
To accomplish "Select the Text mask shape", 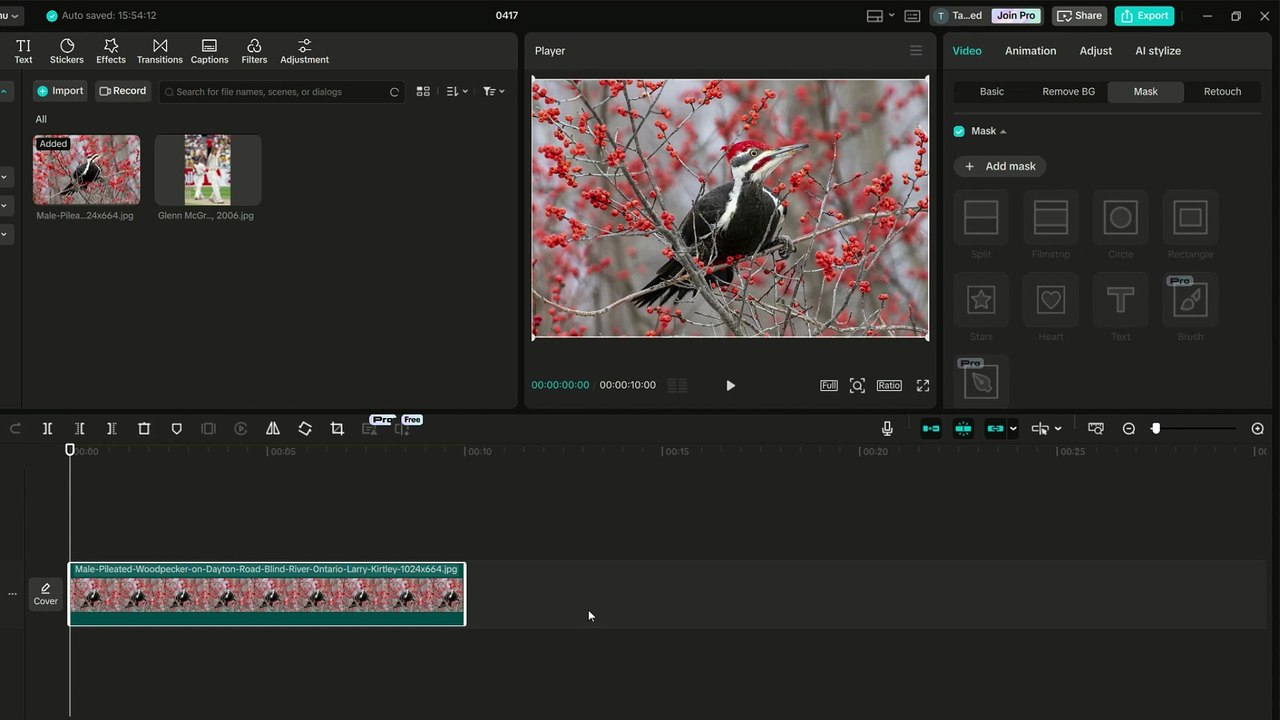I will 1121,307.
